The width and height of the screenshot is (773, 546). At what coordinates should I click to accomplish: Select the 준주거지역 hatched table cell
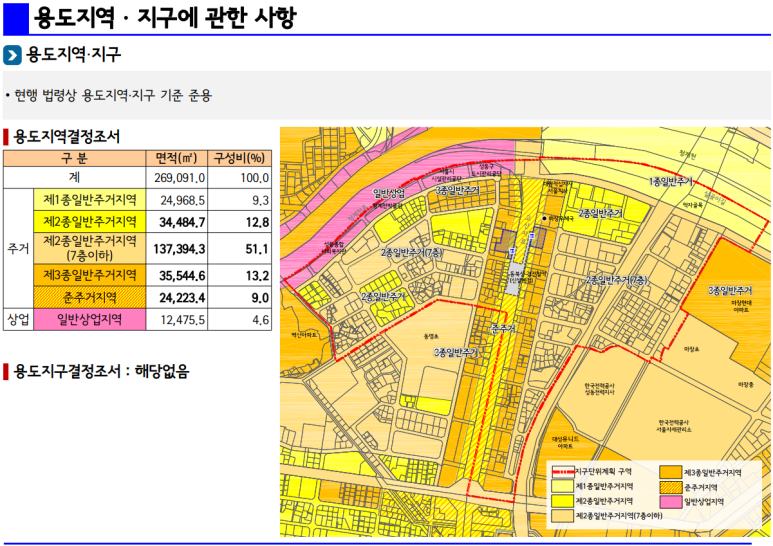90,297
